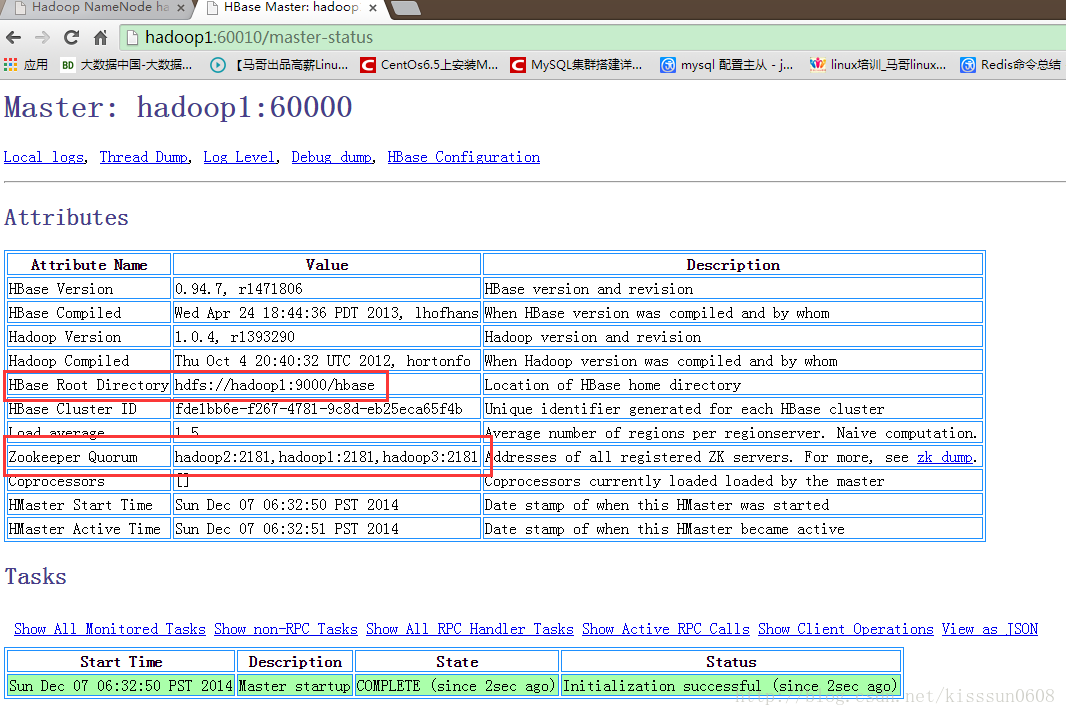Screen dimensions: 1066x716
Task: Follow the zk dump link
Action: point(945,457)
